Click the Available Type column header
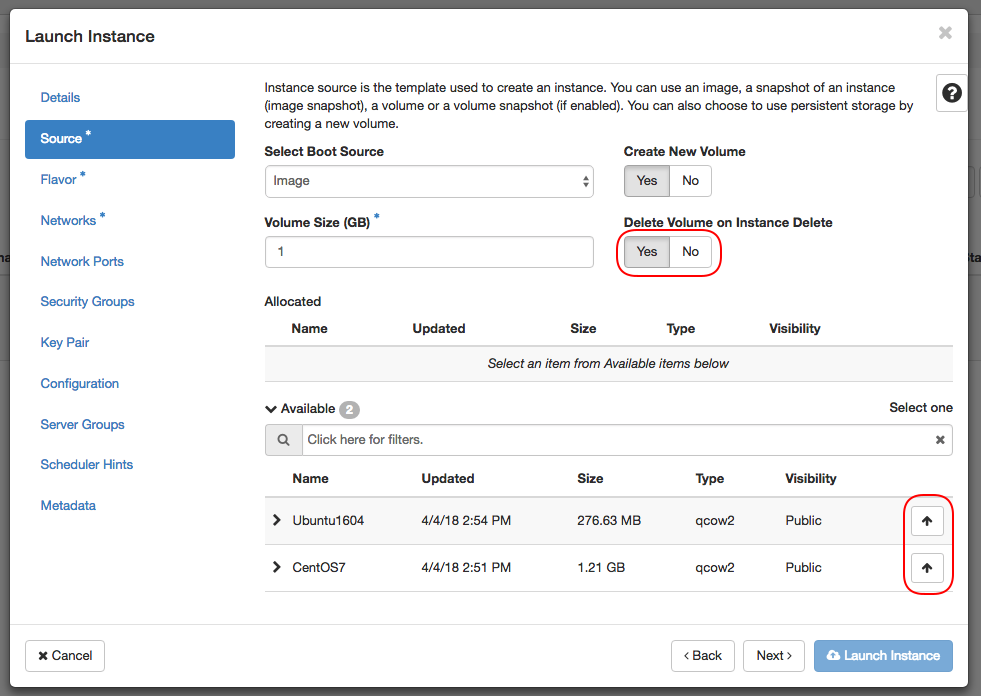The width and height of the screenshot is (981, 696). [x=709, y=479]
